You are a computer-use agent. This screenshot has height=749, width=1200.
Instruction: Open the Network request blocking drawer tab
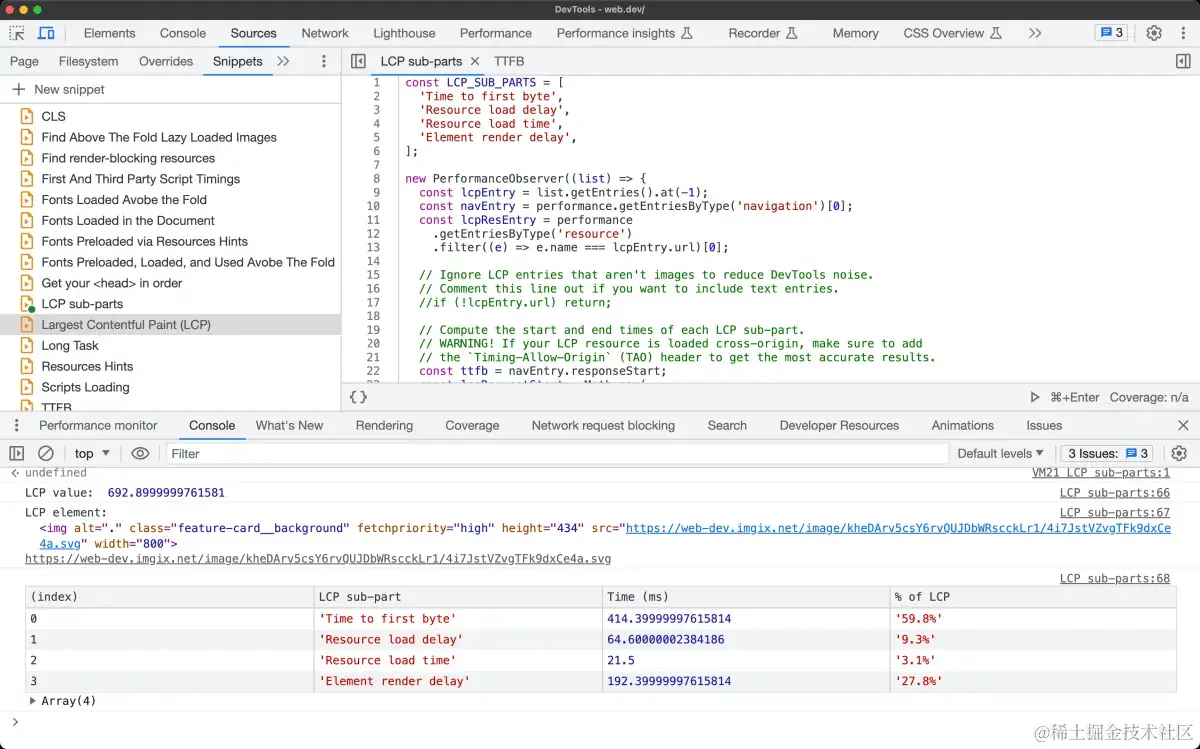603,425
